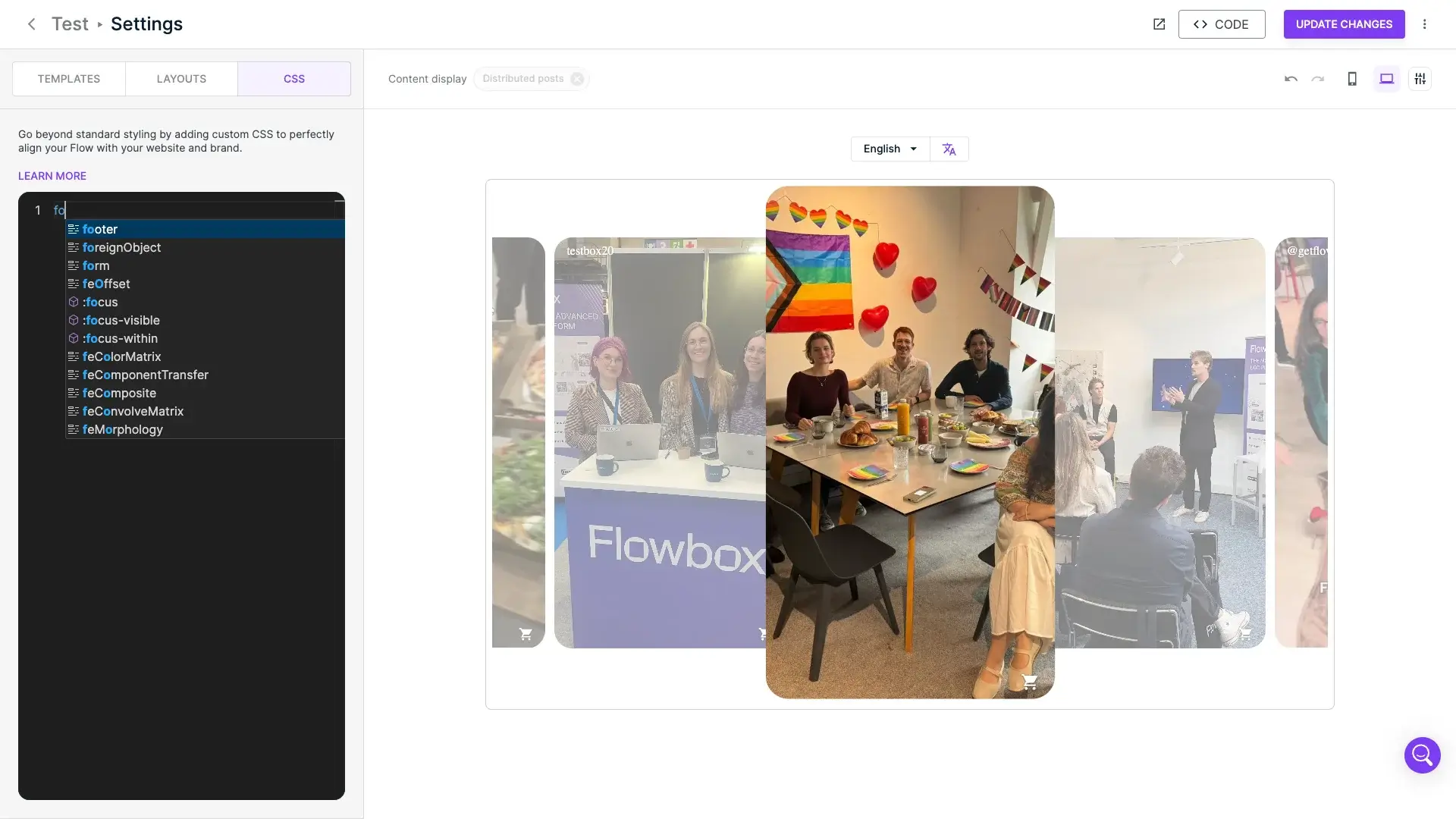Open the English language dropdown
This screenshot has height=819, width=1456.
[890, 149]
